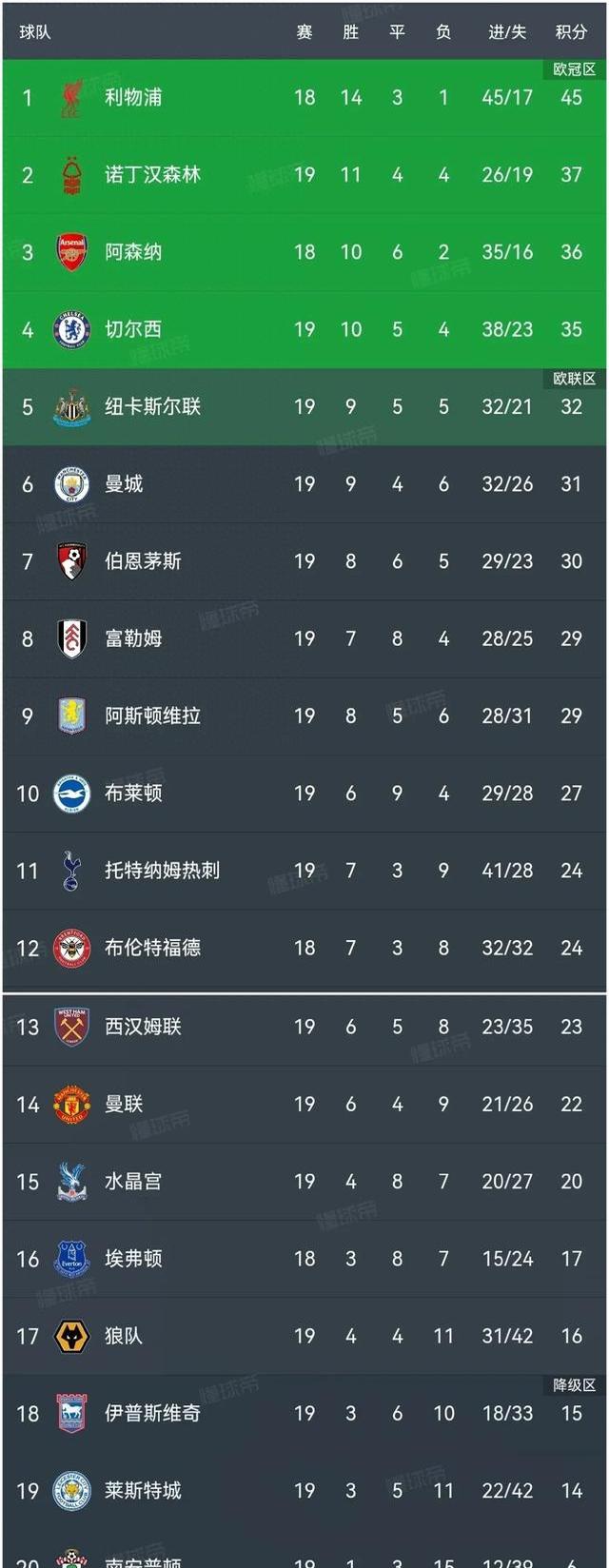This screenshot has width=609, height=1568.
Task: Open the 埃弗顿 team name link
Action: coord(133,1259)
